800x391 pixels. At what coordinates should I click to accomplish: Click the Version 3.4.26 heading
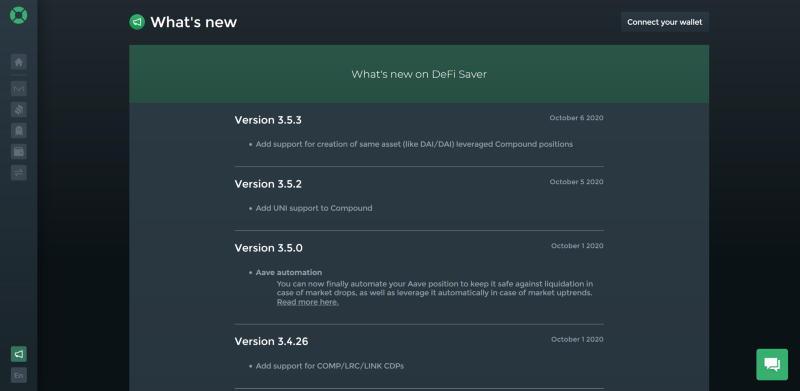271,341
